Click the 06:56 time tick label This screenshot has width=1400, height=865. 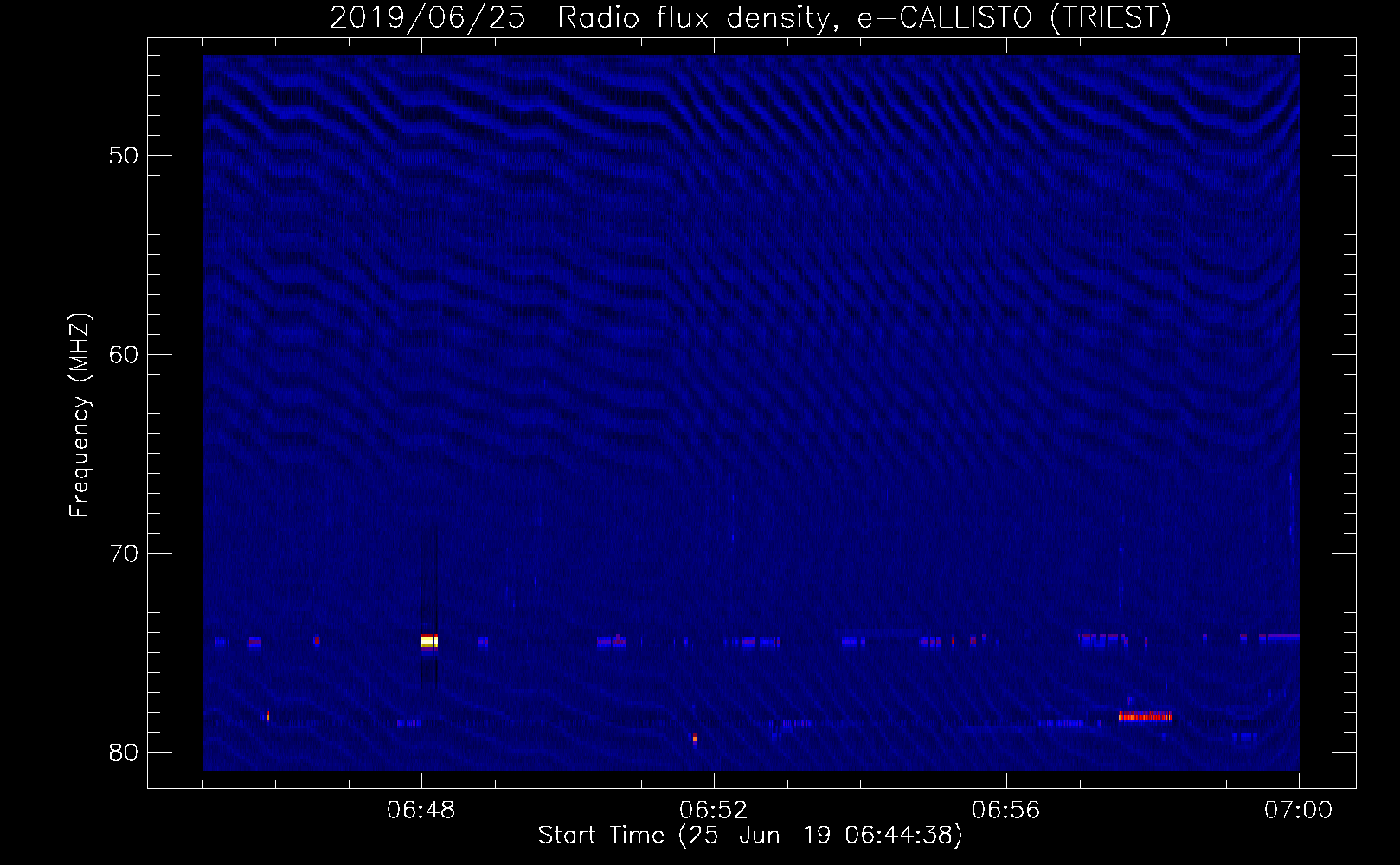click(1006, 811)
